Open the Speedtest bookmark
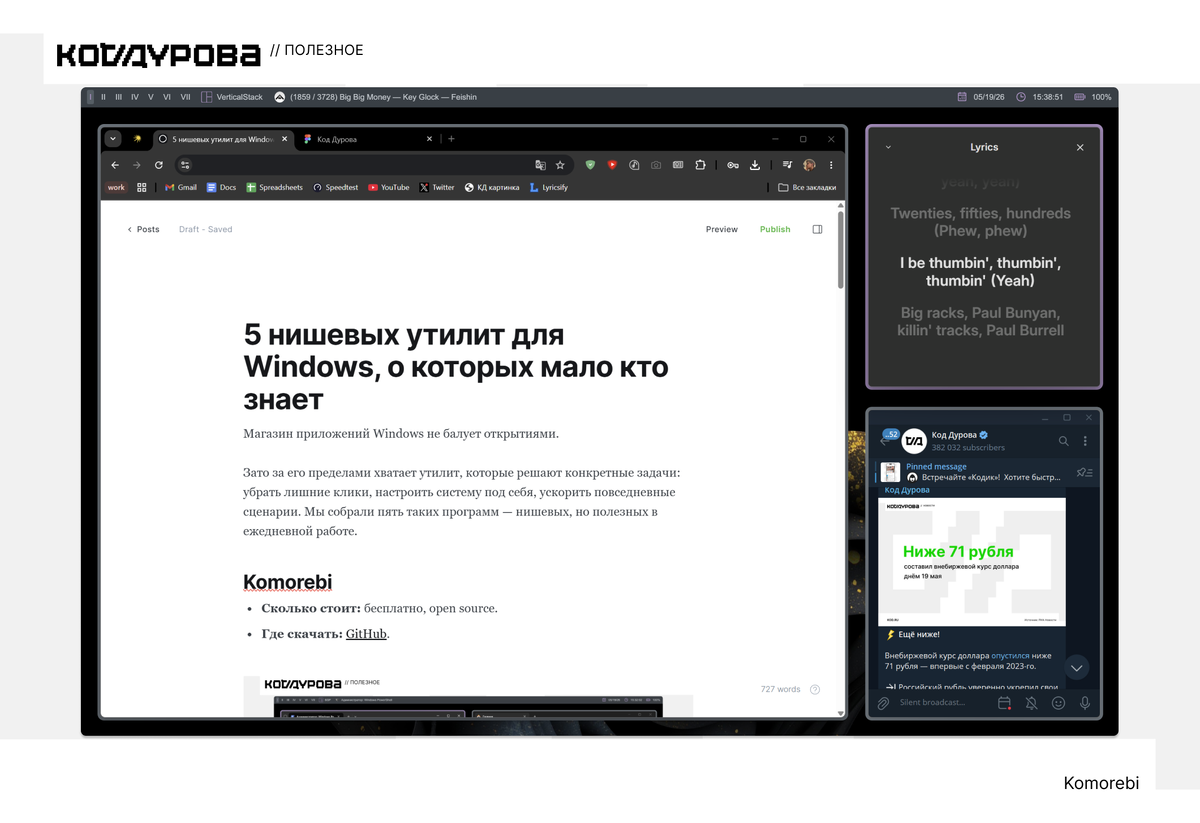The width and height of the screenshot is (1200, 823). pyautogui.click(x=335, y=187)
